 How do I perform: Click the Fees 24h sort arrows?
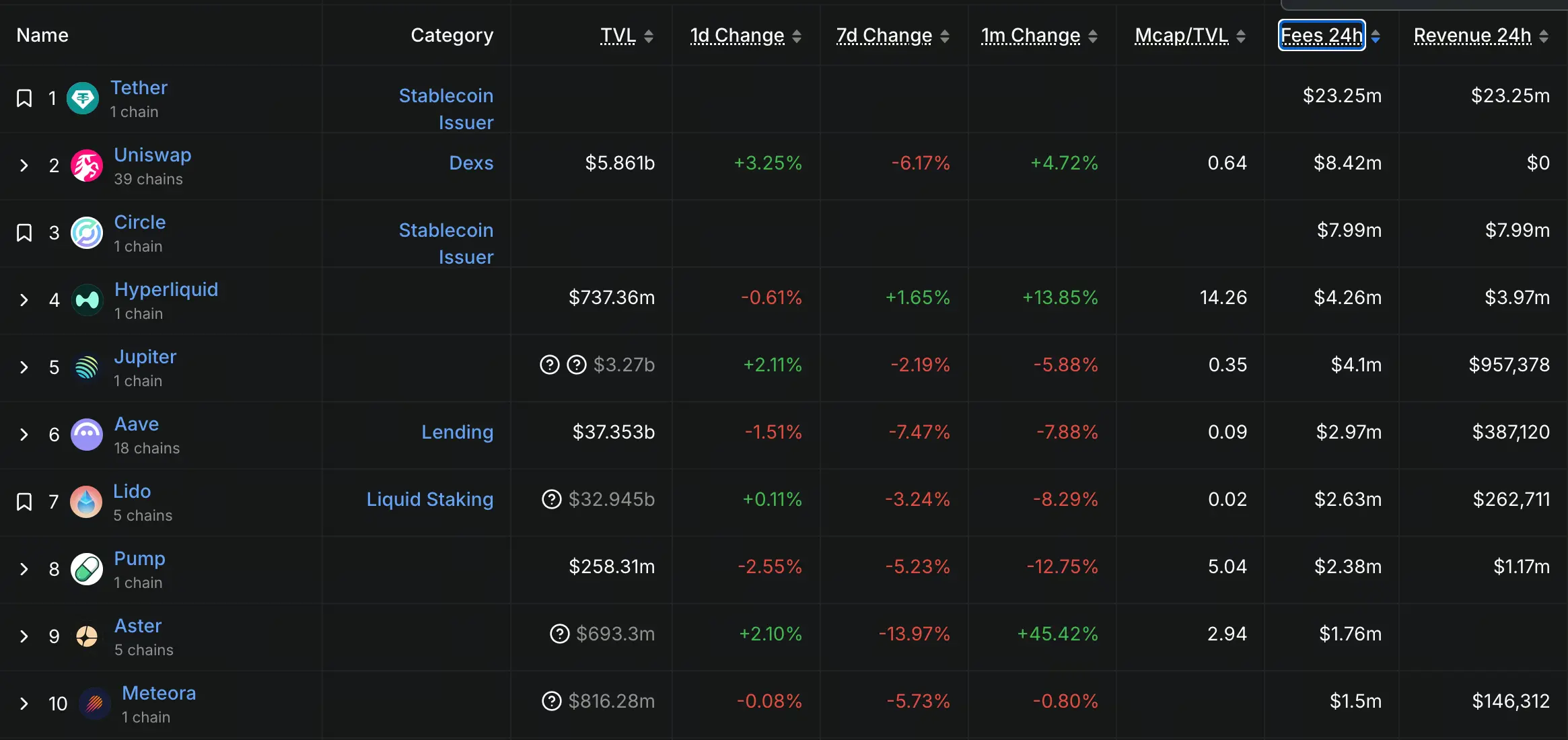1376,36
